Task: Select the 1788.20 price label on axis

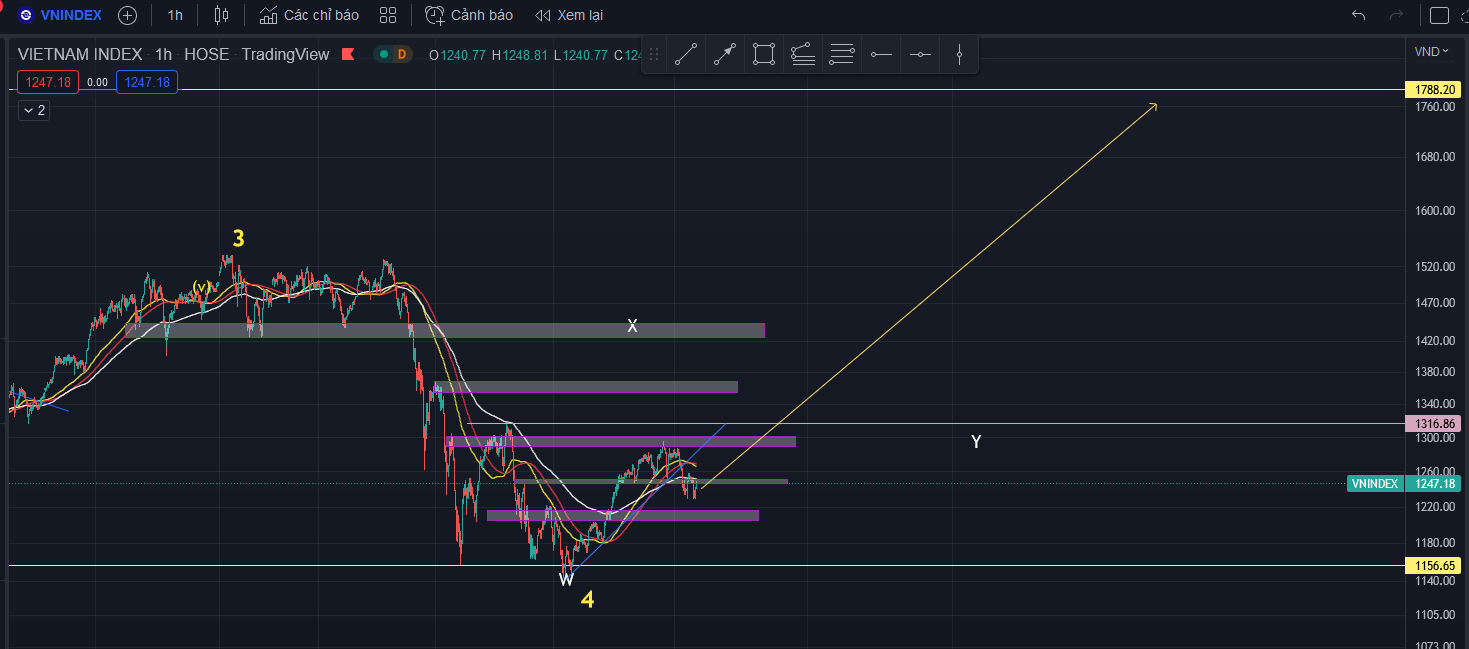Action: point(1434,90)
